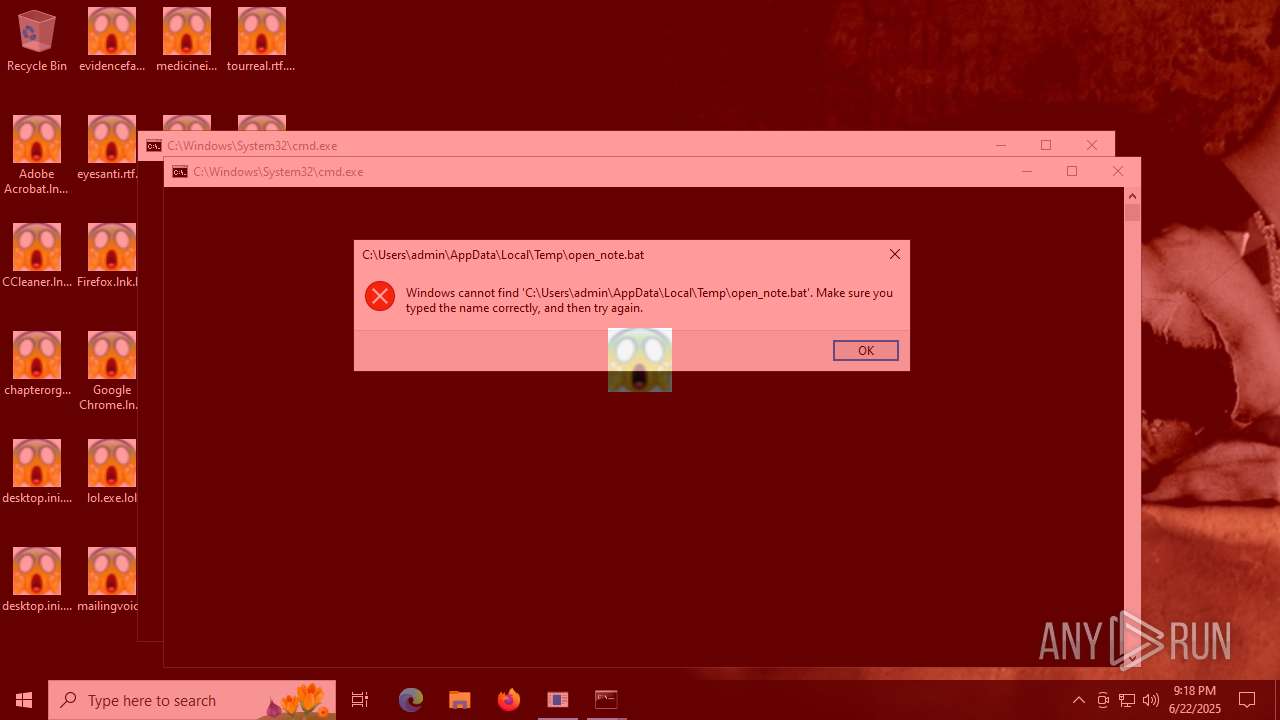Open the notification center
The width and height of the screenshot is (1280, 720).
(x=1247, y=700)
